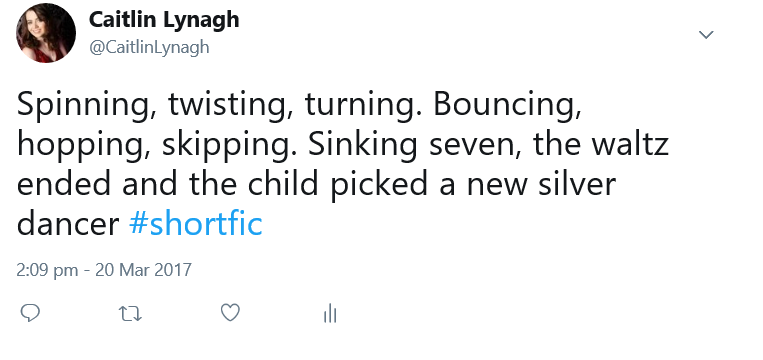
Task: Retweet Caitlin Lynagh's post
Action: pos(130,314)
